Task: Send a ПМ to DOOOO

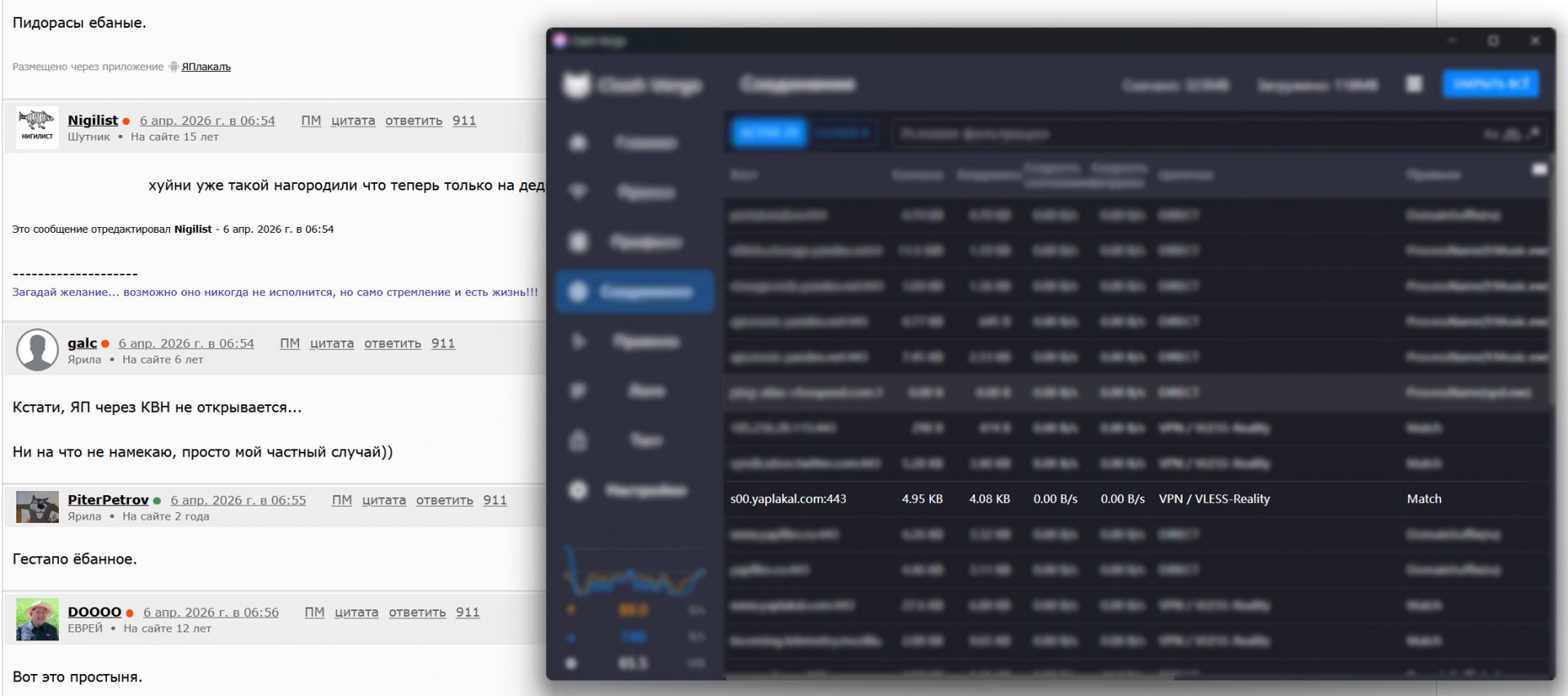Action: coord(314,613)
